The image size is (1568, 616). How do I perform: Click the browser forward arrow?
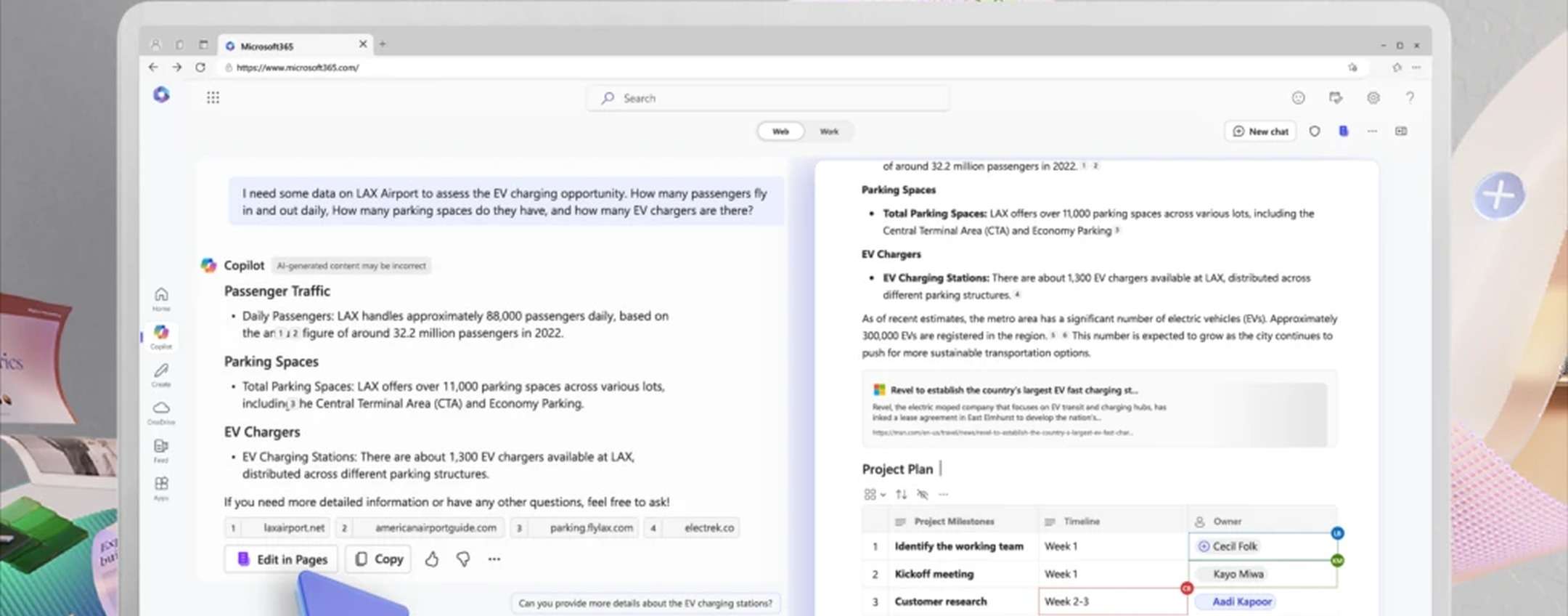(176, 67)
